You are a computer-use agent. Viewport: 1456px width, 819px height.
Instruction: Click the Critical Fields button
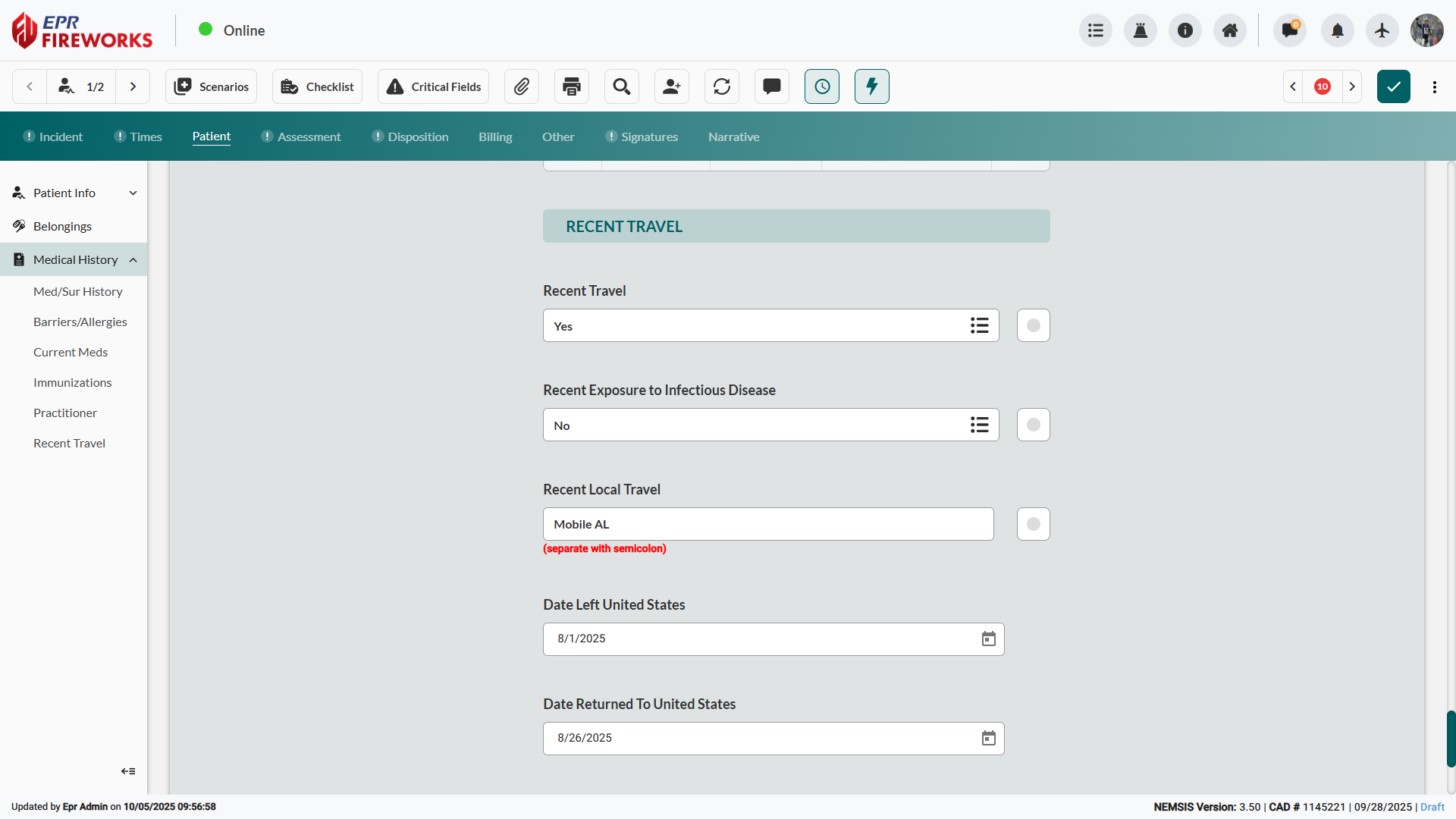[x=434, y=86]
